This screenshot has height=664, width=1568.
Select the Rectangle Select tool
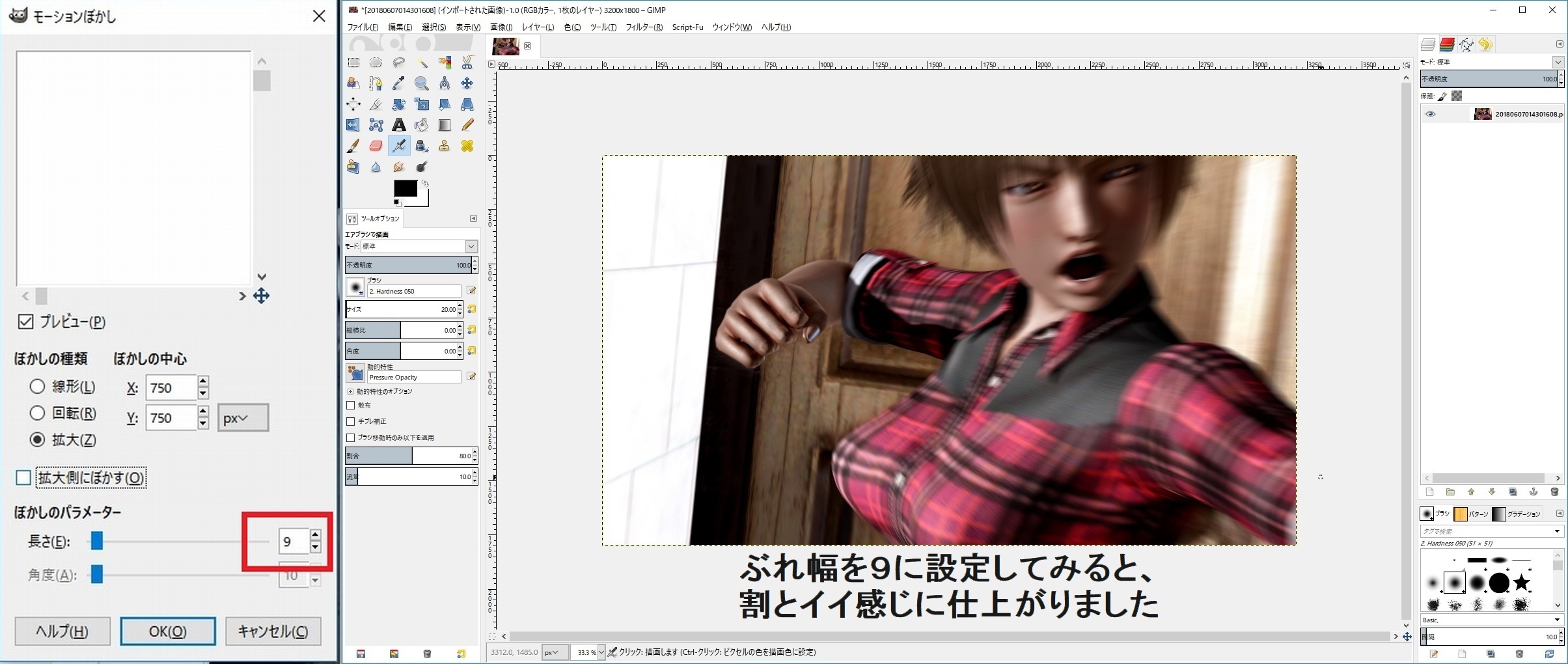pos(353,62)
